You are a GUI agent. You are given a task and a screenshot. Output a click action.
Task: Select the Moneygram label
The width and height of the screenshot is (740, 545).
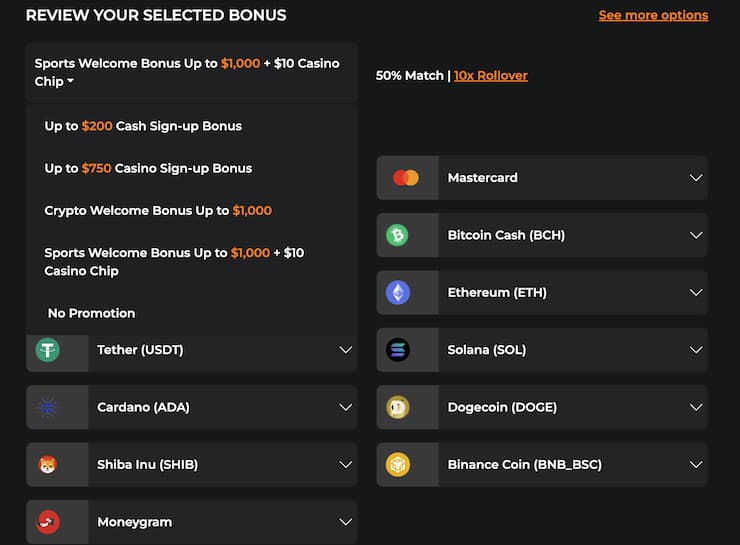click(x=135, y=522)
